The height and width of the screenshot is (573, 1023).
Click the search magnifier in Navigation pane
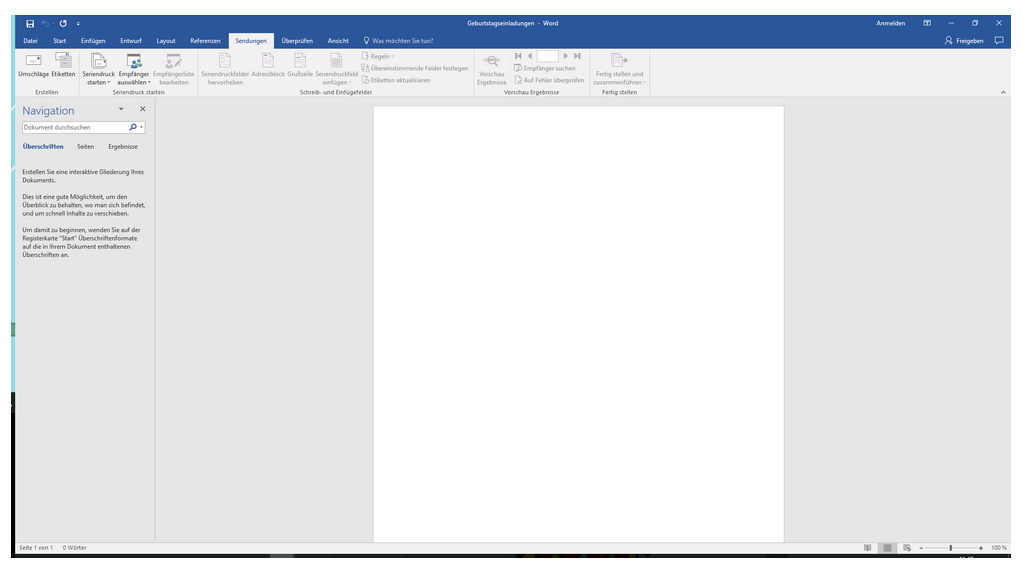134,128
